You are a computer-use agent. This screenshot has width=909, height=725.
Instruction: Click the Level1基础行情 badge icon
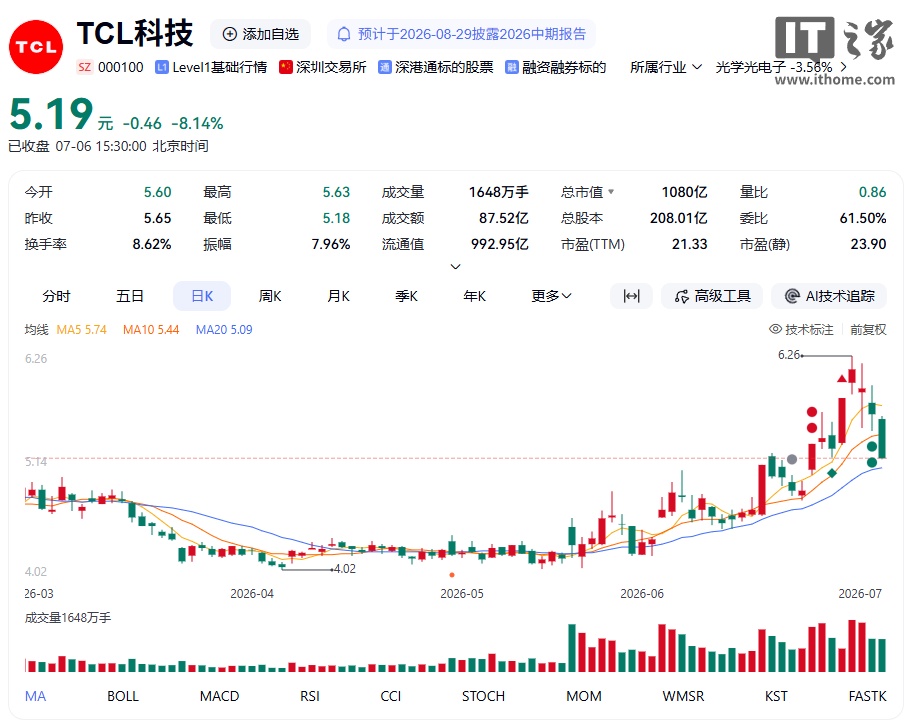pyautogui.click(x=161, y=67)
